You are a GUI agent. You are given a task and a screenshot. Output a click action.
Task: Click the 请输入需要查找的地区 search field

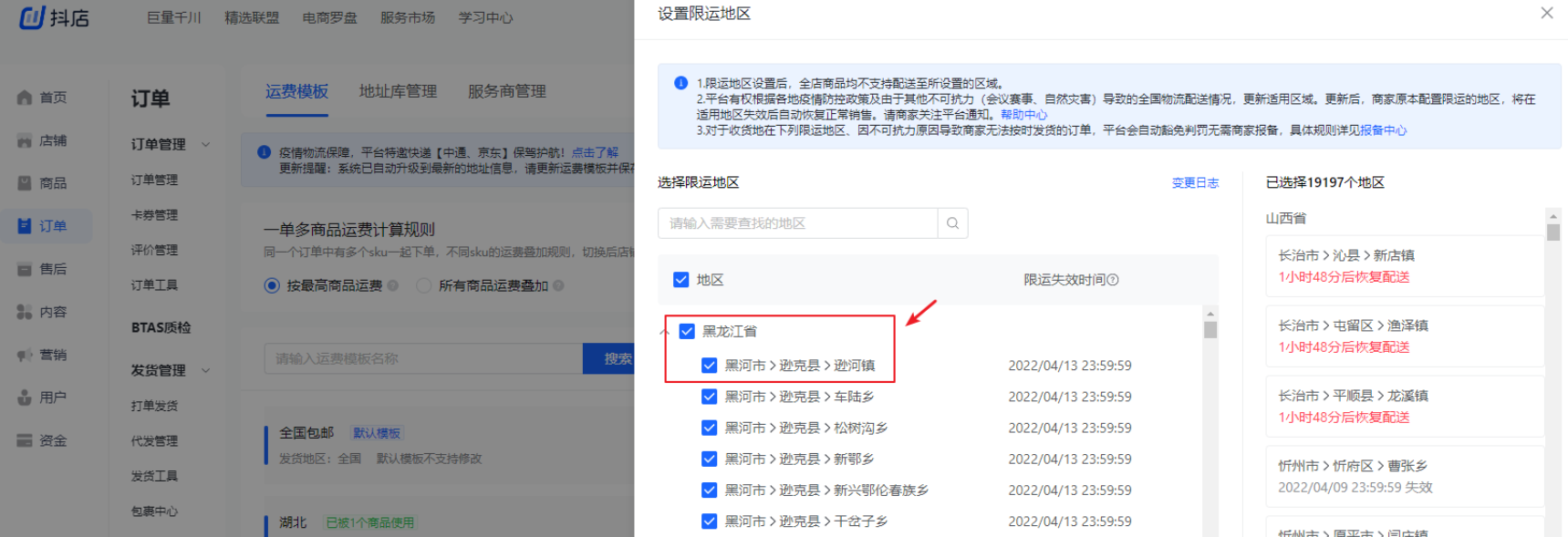pos(797,223)
